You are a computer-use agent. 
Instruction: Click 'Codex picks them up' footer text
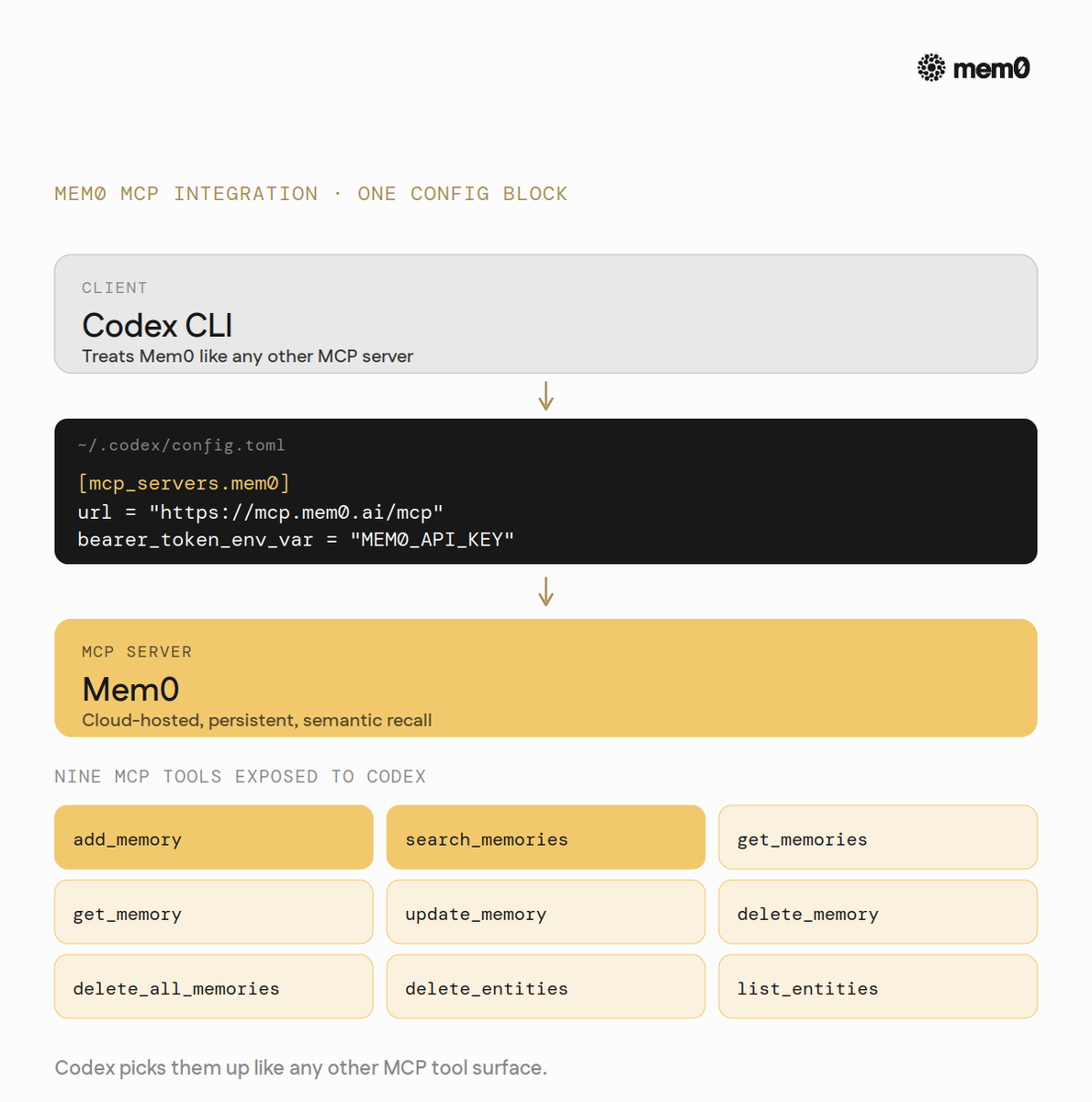[301, 1068]
